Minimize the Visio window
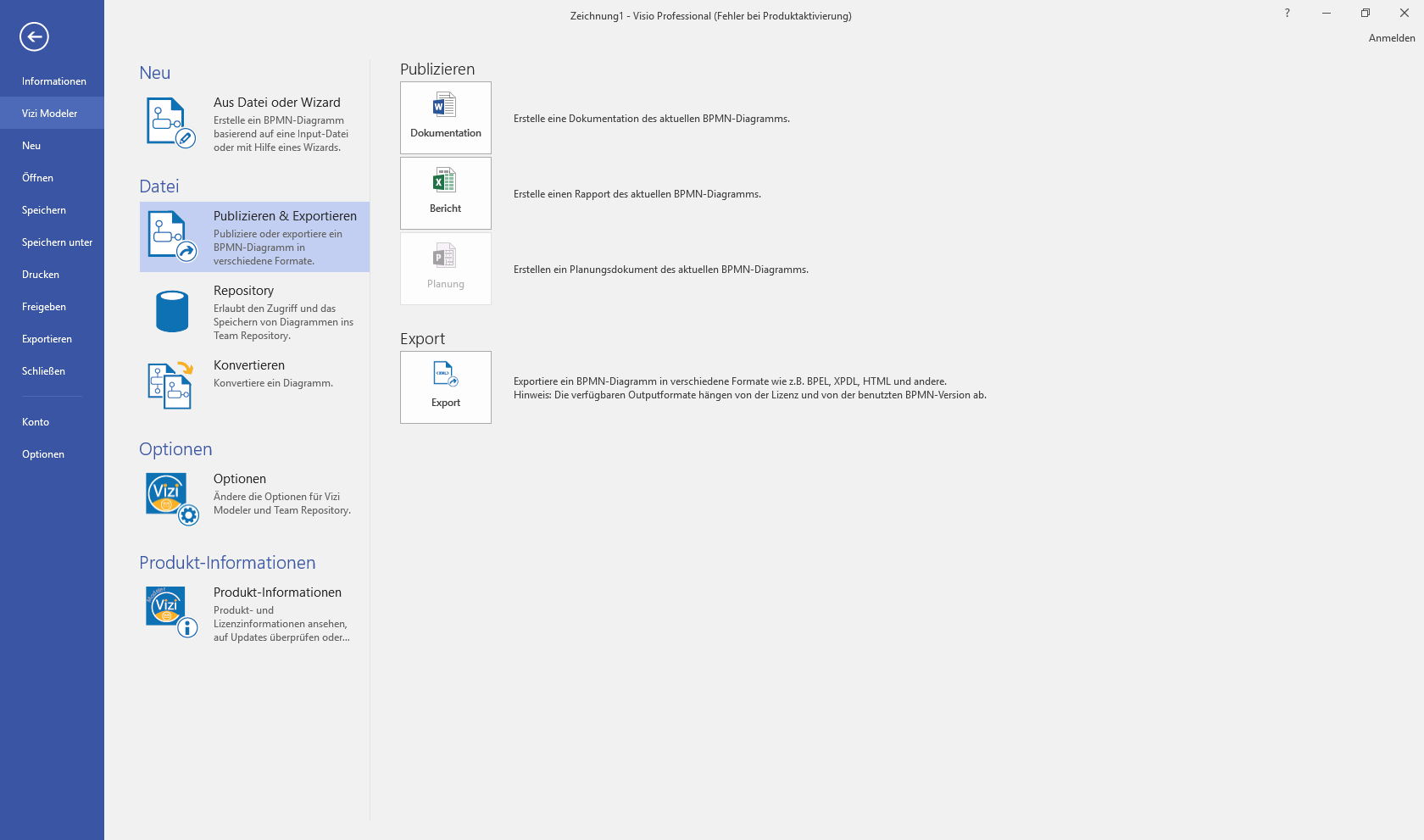 pyautogui.click(x=1327, y=13)
